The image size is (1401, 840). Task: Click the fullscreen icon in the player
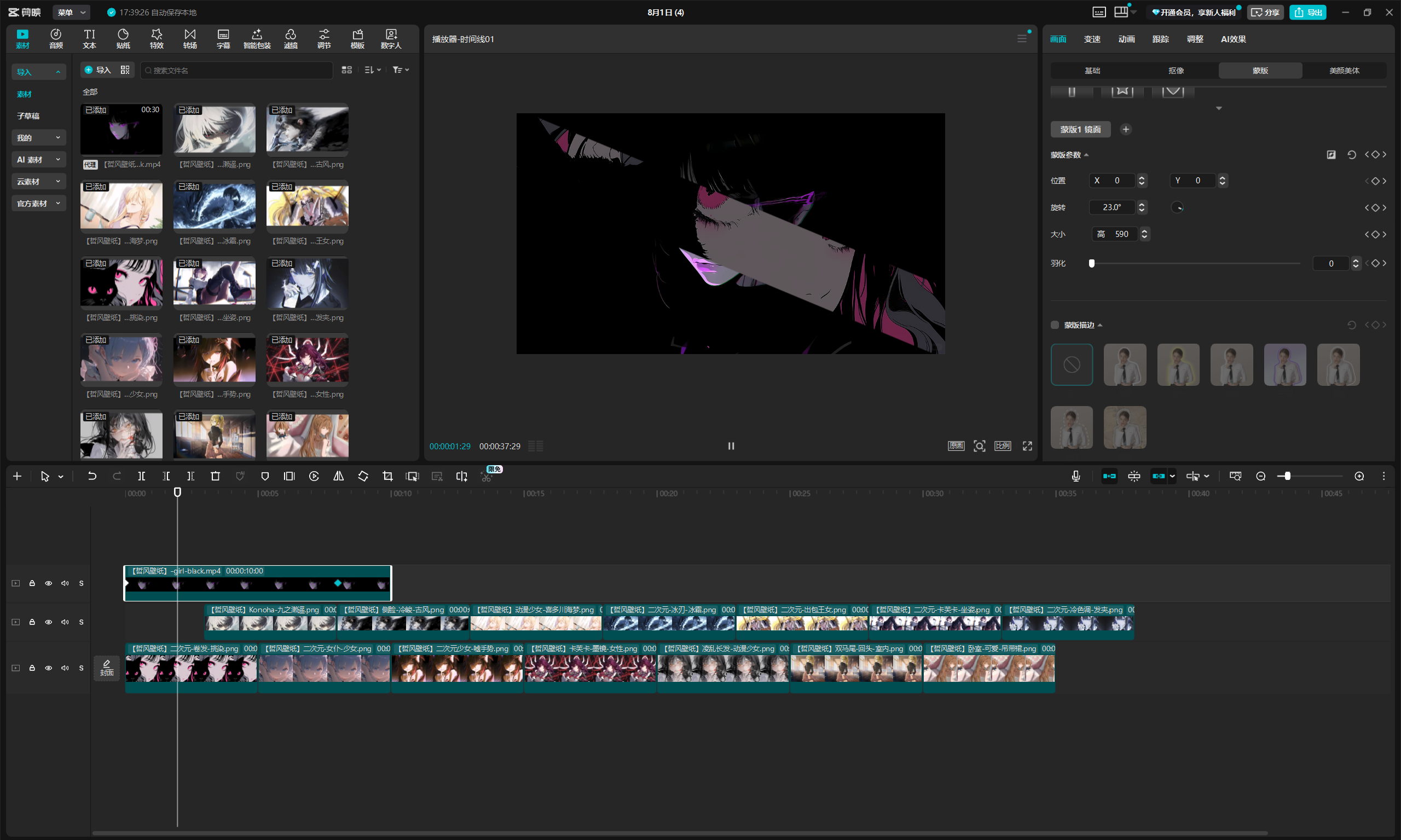click(x=1027, y=446)
